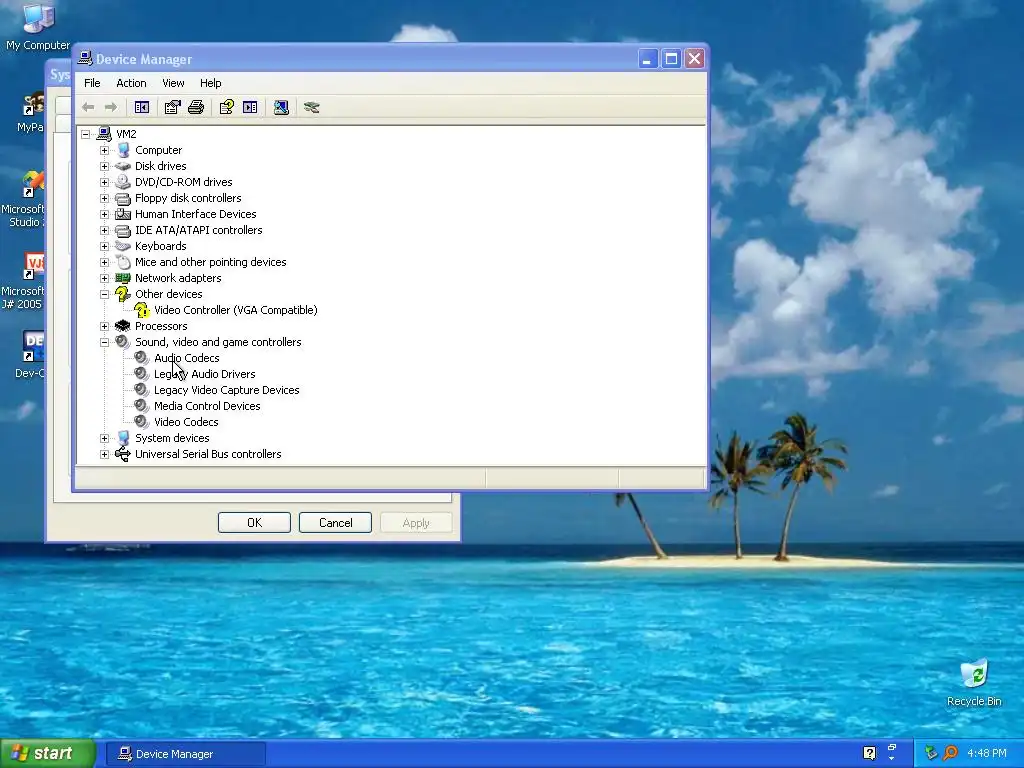
Task: Click the last greyed toolbar icon after Scan
Action: pyautogui.click(x=312, y=107)
